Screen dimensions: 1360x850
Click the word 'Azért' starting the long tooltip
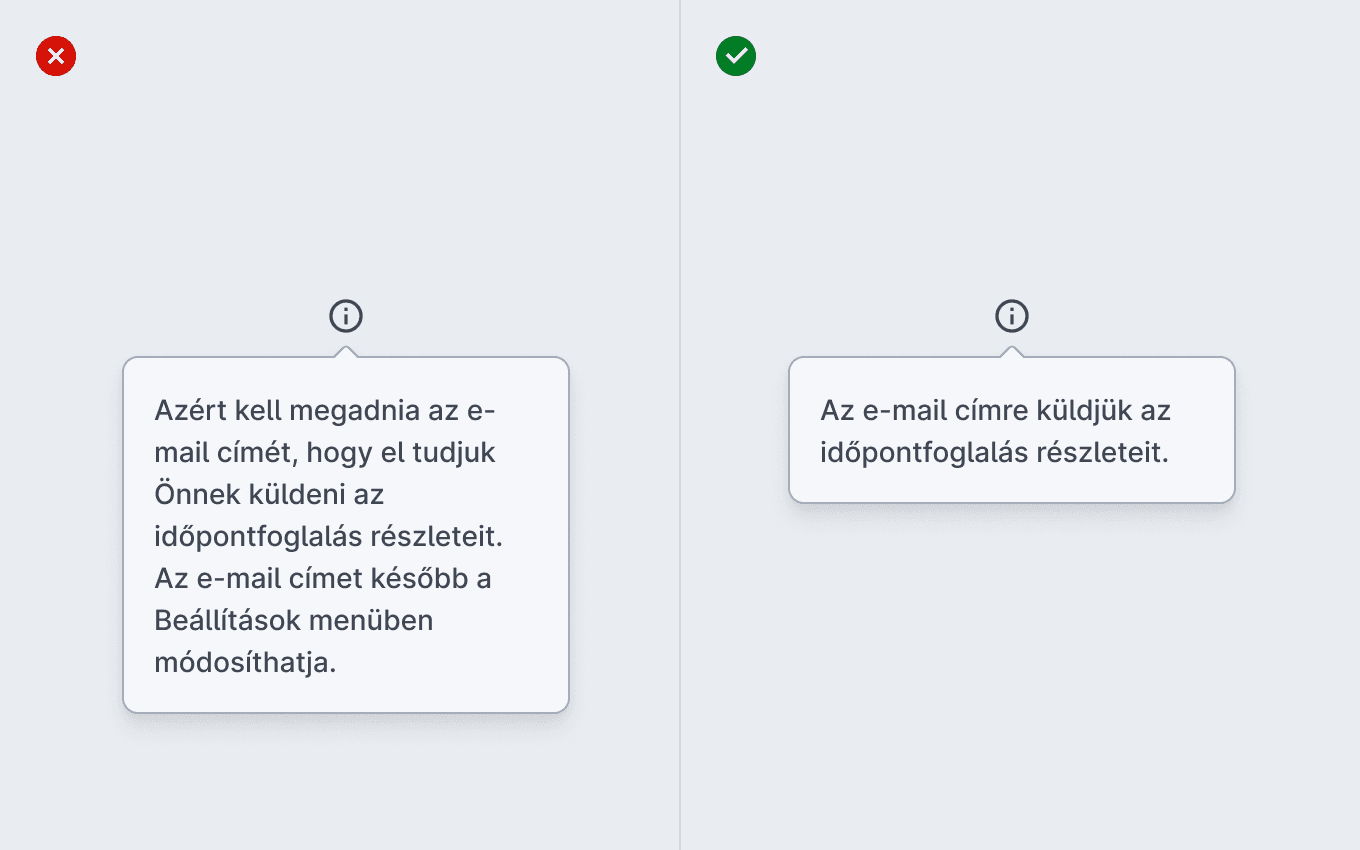coord(190,410)
